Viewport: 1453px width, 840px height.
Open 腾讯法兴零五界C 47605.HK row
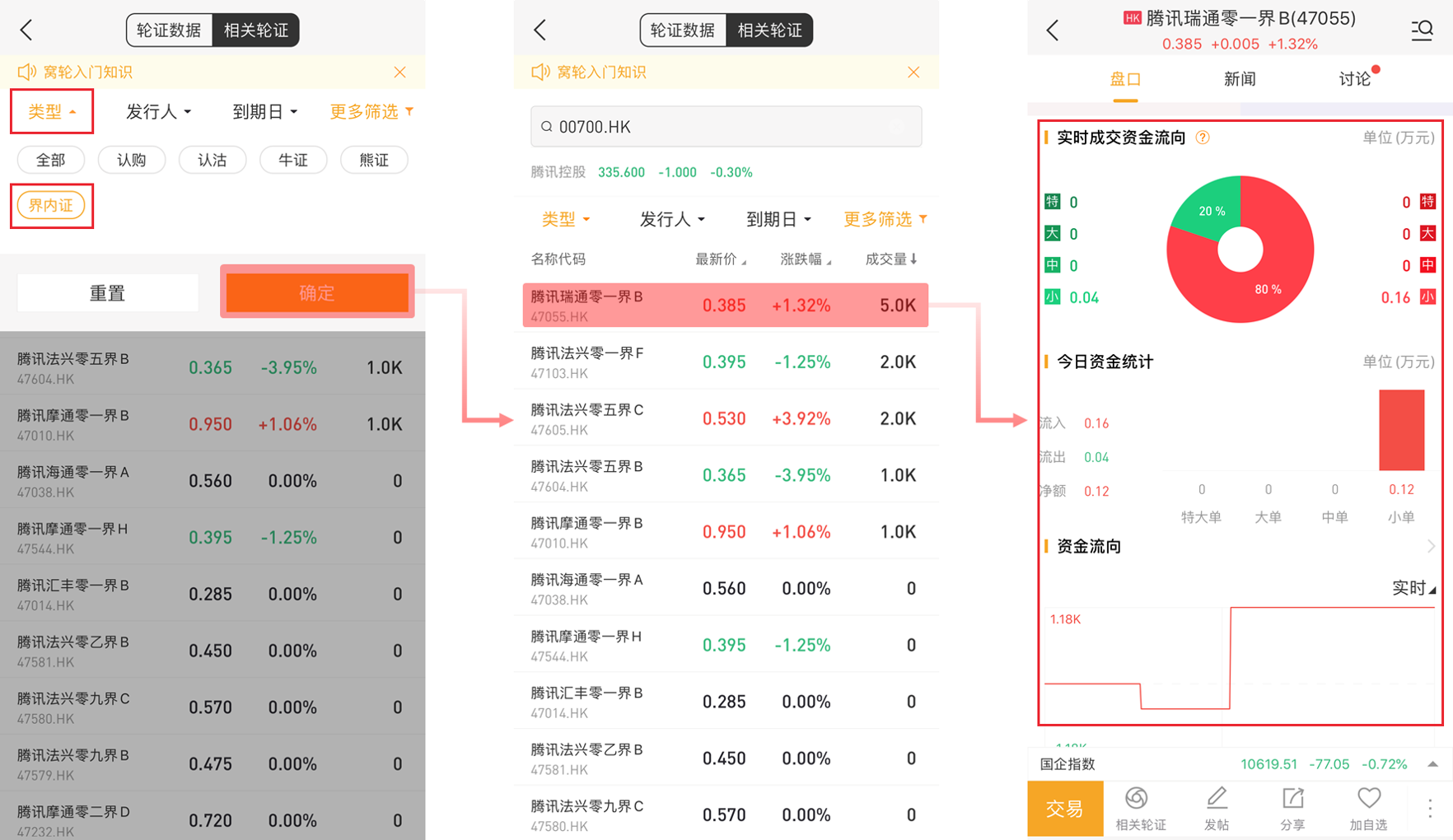tap(726, 418)
